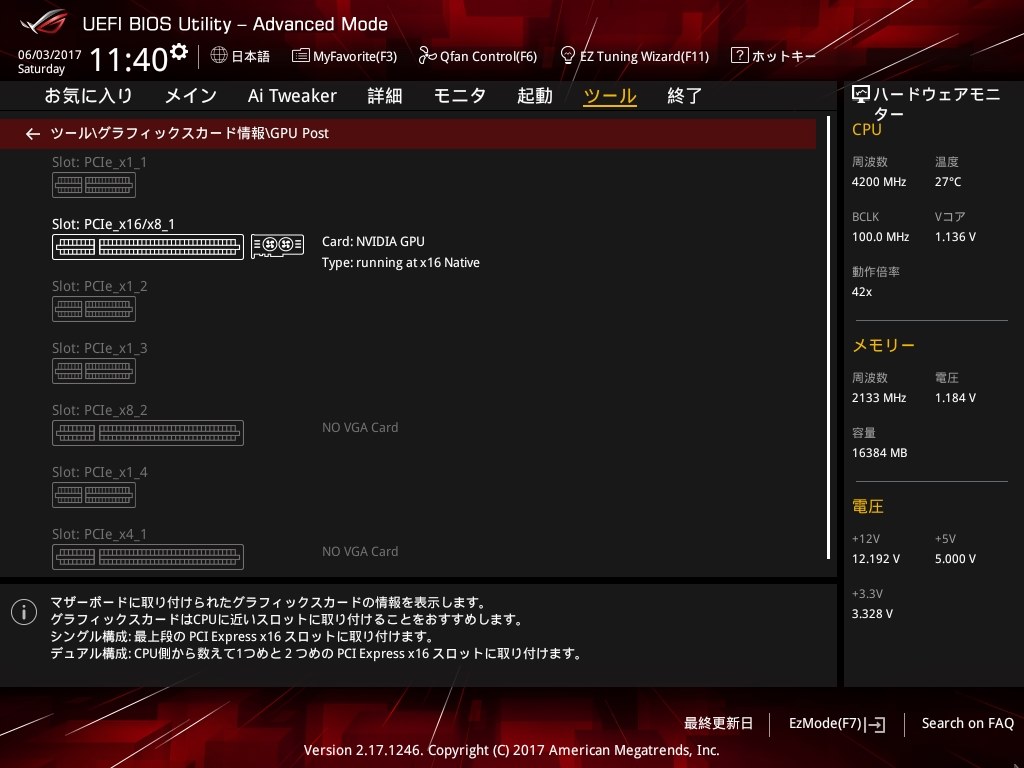Open MyFavorite settings

coord(344,56)
